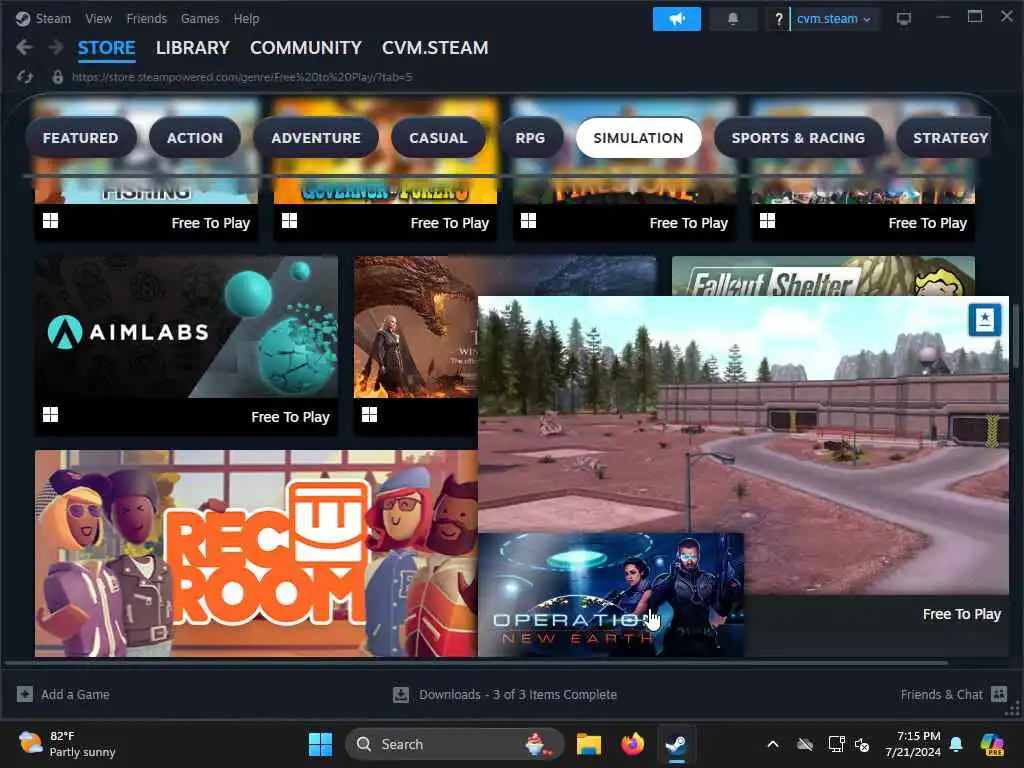Click the Windows platform icon under the Fishing game
This screenshot has height=768, width=1024.
(50, 221)
